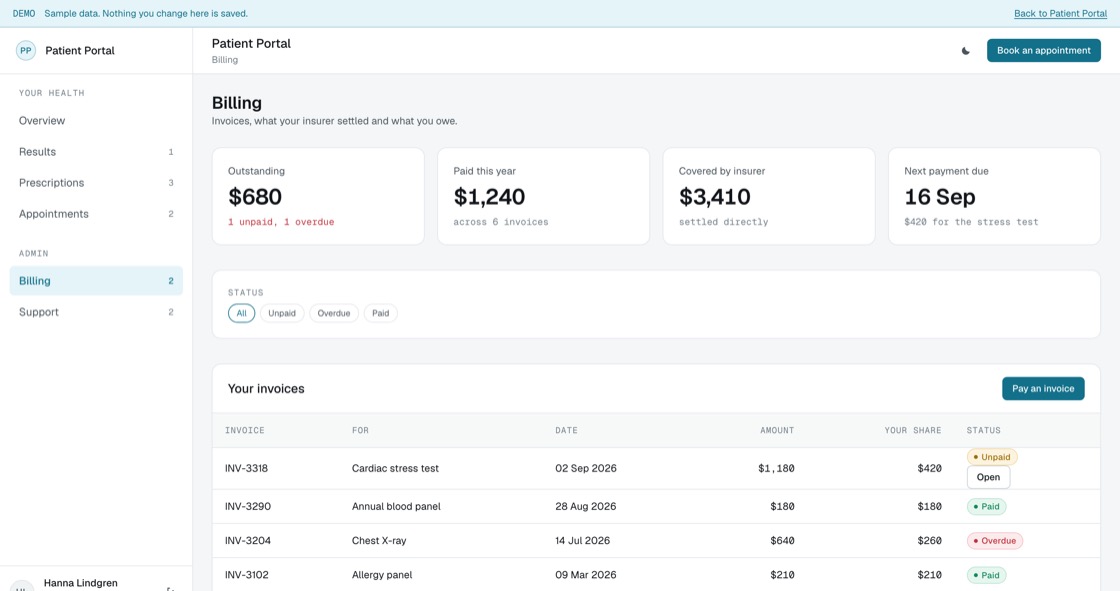
Task: Click the Paid badge on invoice INV-3102
Action: [x=986, y=575]
